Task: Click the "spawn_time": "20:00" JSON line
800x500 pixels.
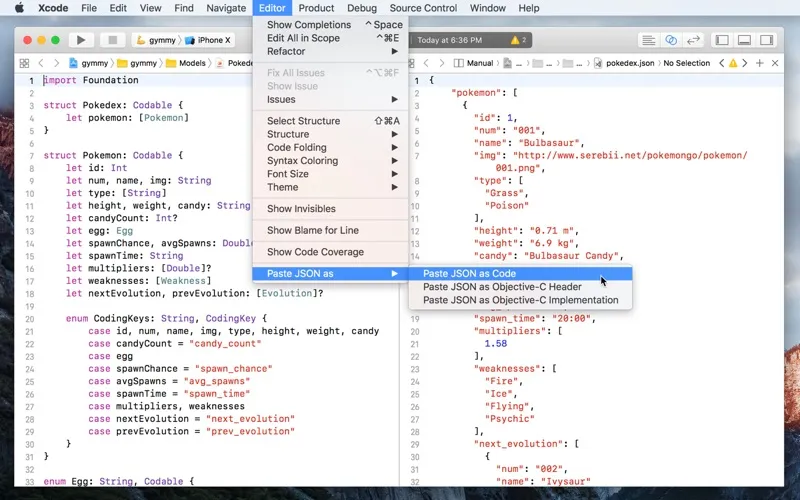Action: tap(535, 318)
